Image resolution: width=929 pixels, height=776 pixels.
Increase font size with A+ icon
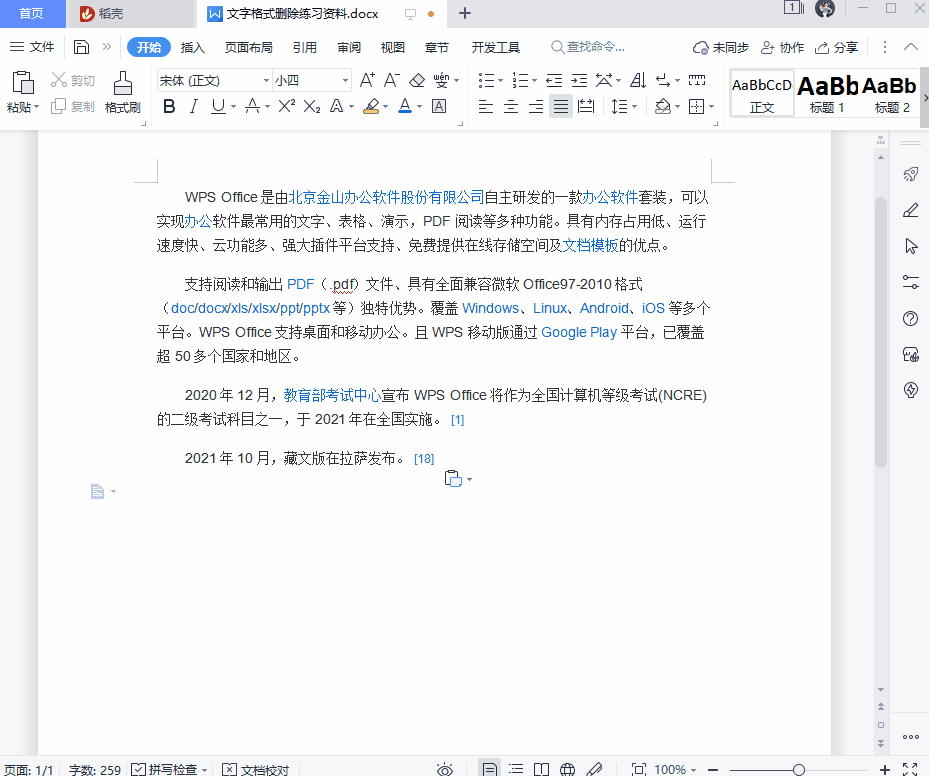[x=367, y=80]
